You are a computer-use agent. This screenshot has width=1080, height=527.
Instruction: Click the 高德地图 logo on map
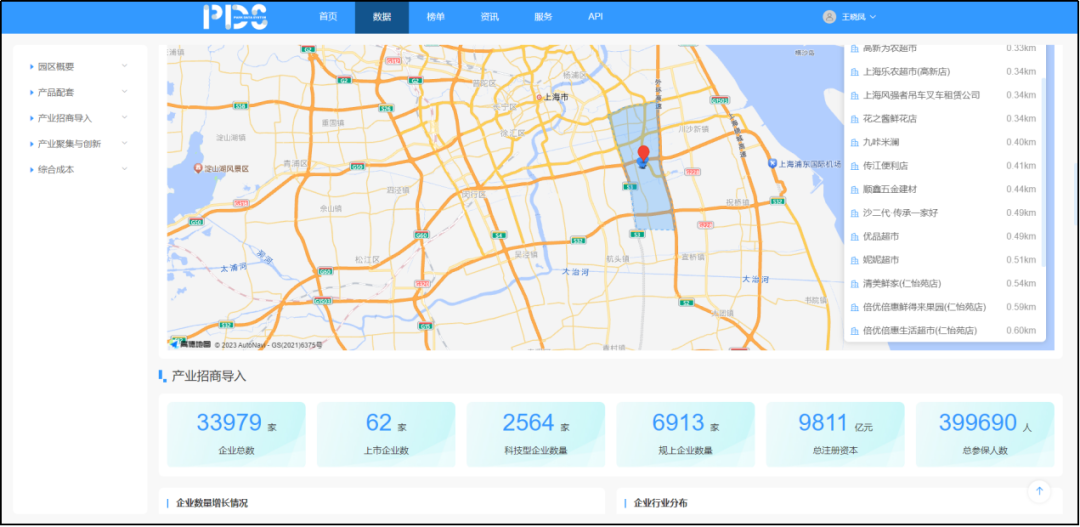[x=190, y=345]
